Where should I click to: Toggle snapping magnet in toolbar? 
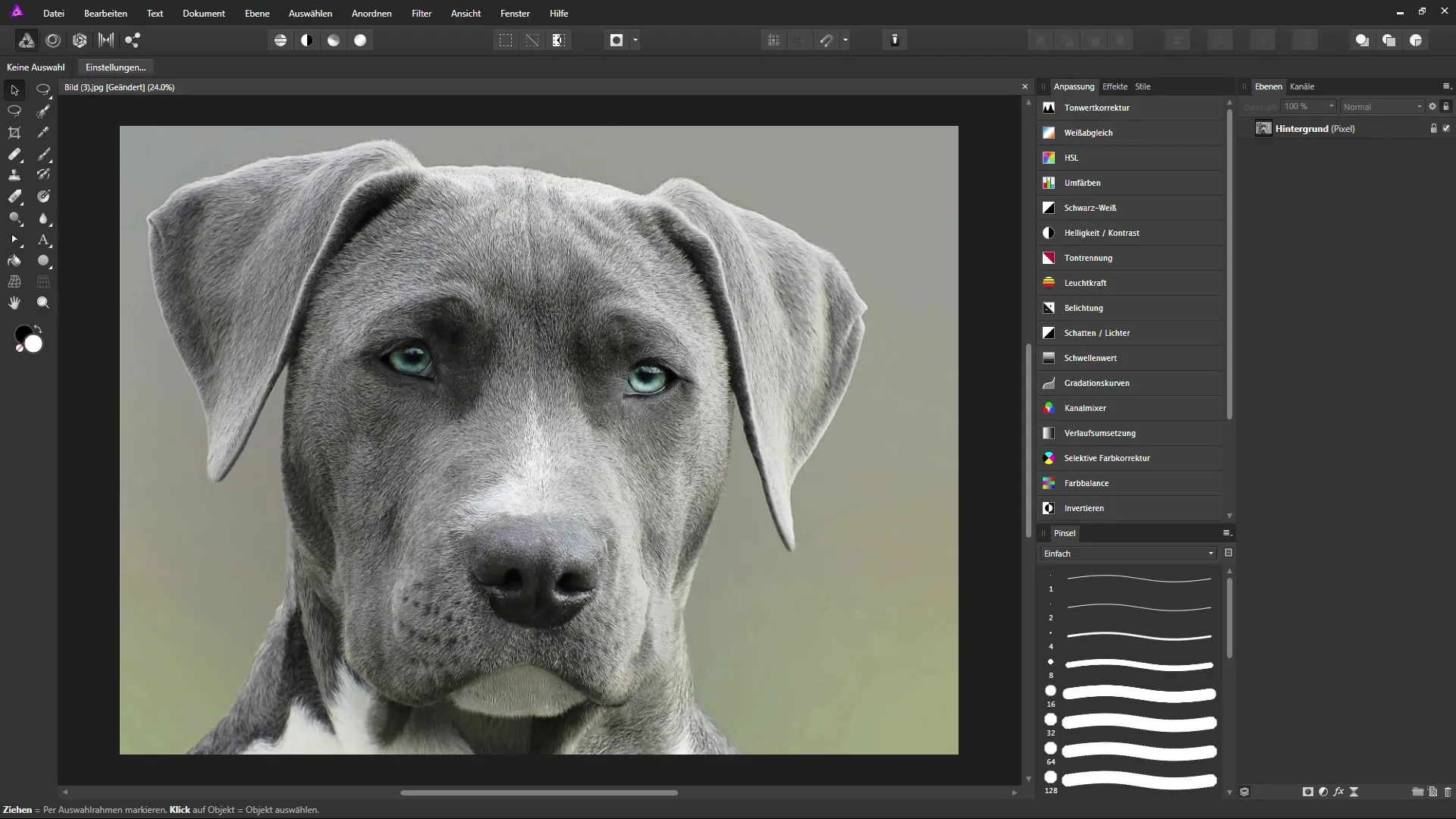pos(827,40)
